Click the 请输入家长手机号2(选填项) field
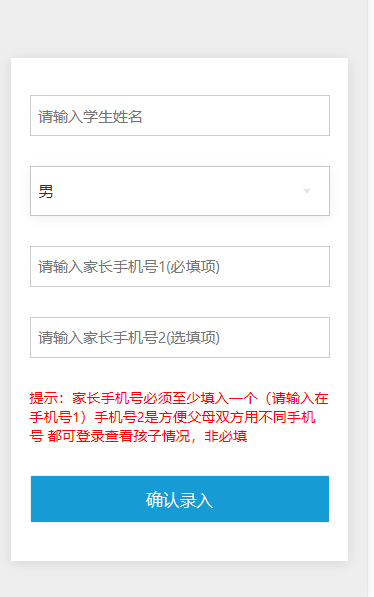 [x=180, y=337]
